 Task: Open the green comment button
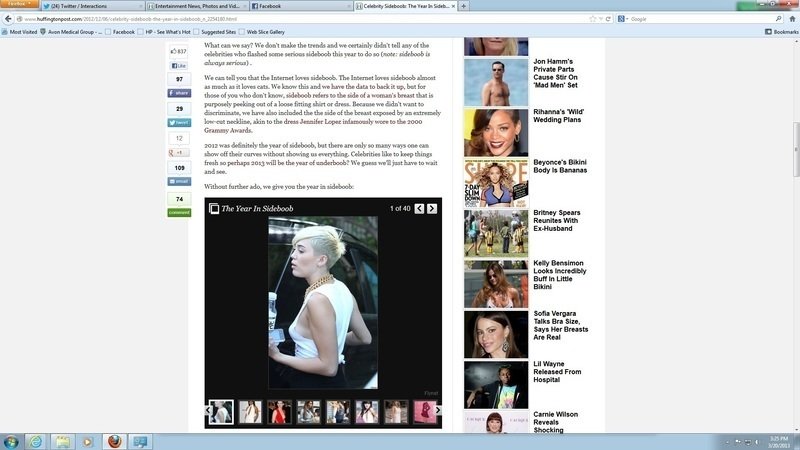(x=179, y=212)
